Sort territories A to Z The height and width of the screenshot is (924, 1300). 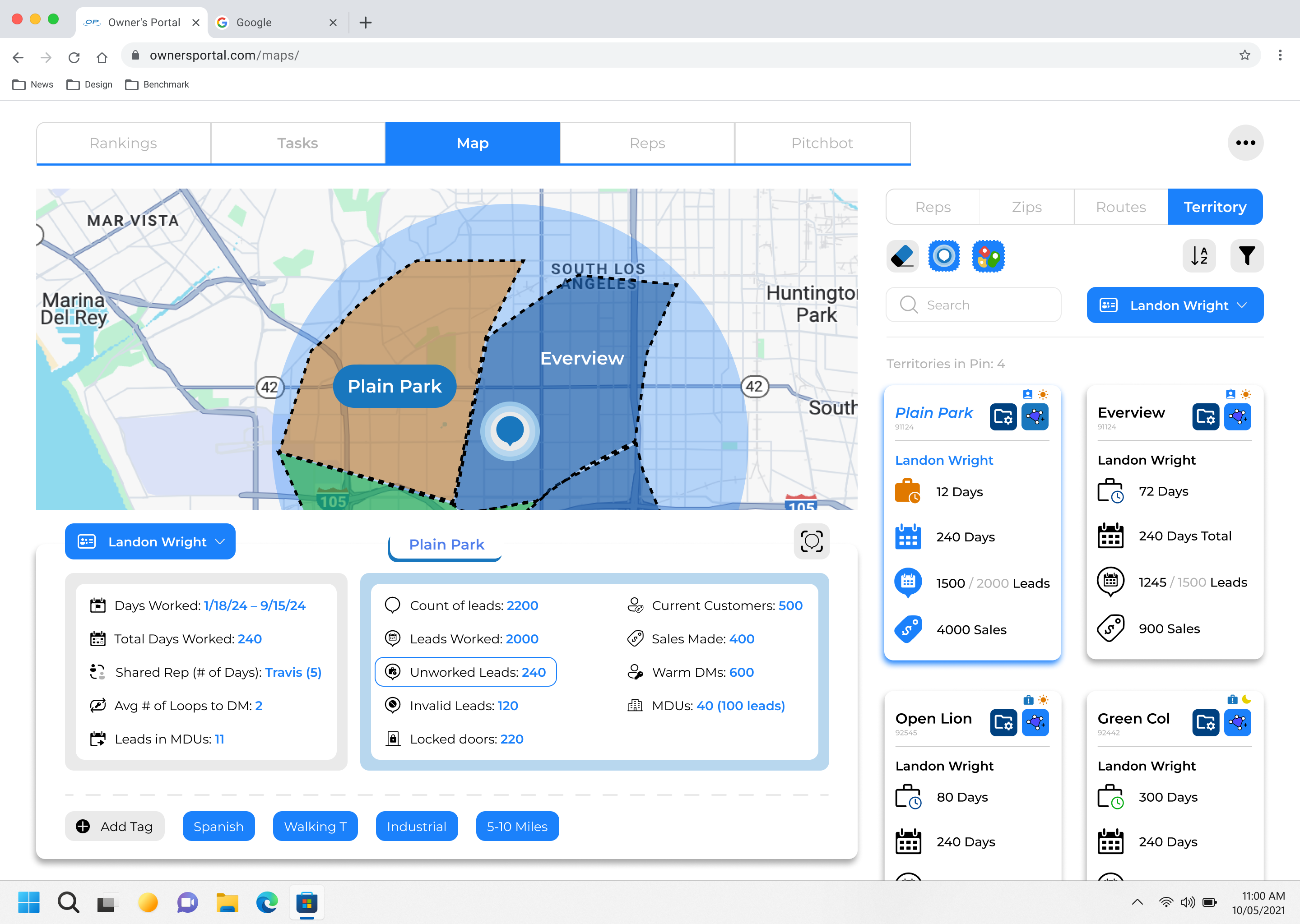[x=1199, y=256]
